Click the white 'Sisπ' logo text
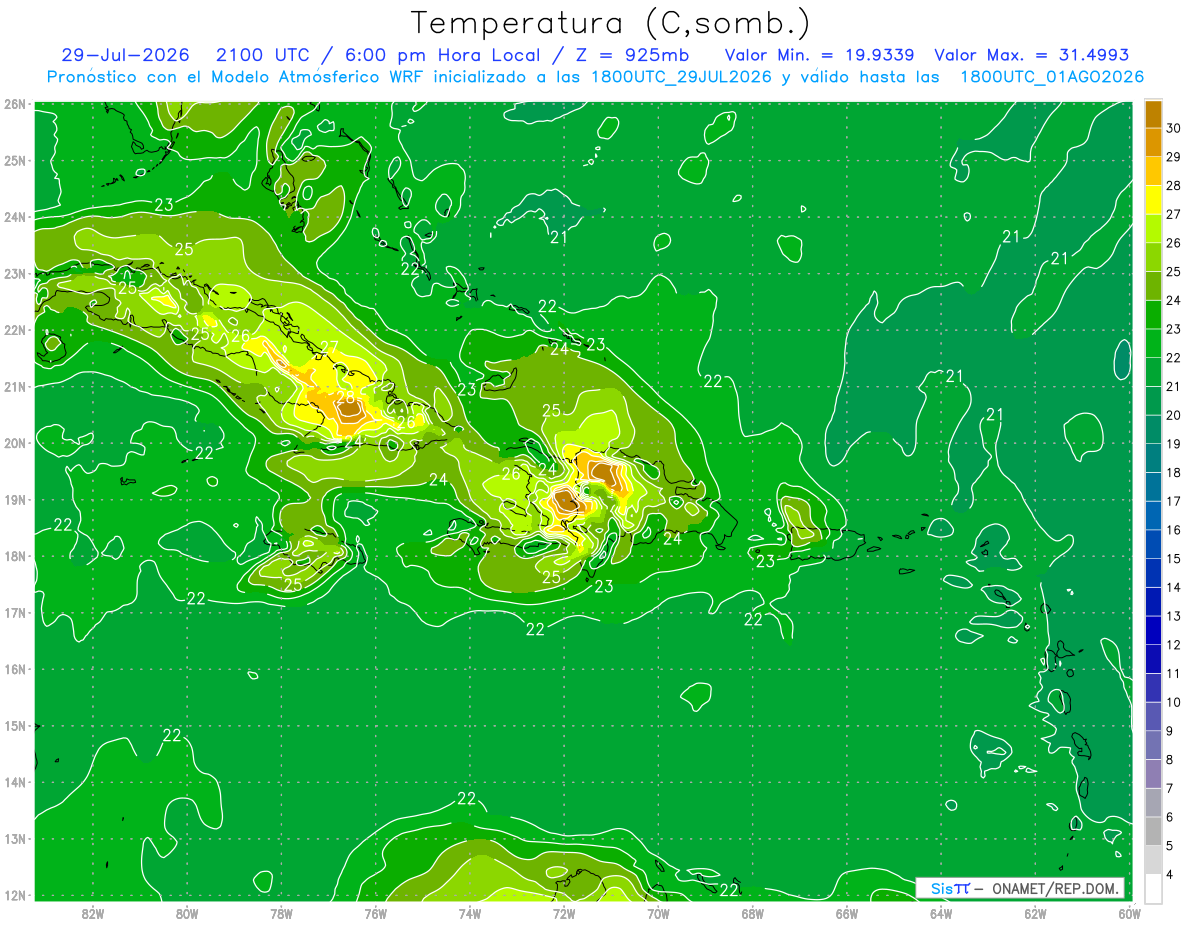 950,888
